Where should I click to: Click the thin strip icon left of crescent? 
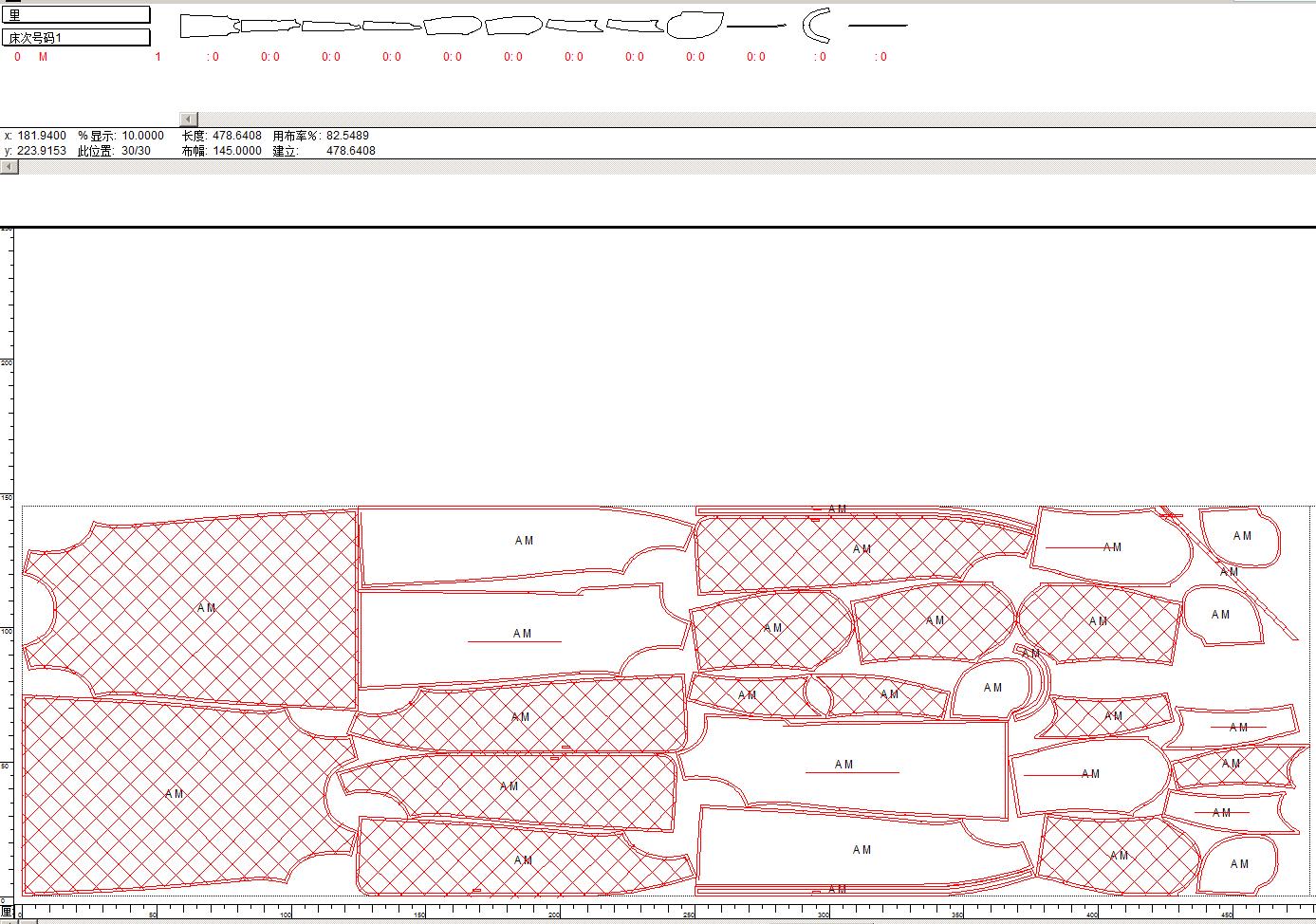point(755,27)
